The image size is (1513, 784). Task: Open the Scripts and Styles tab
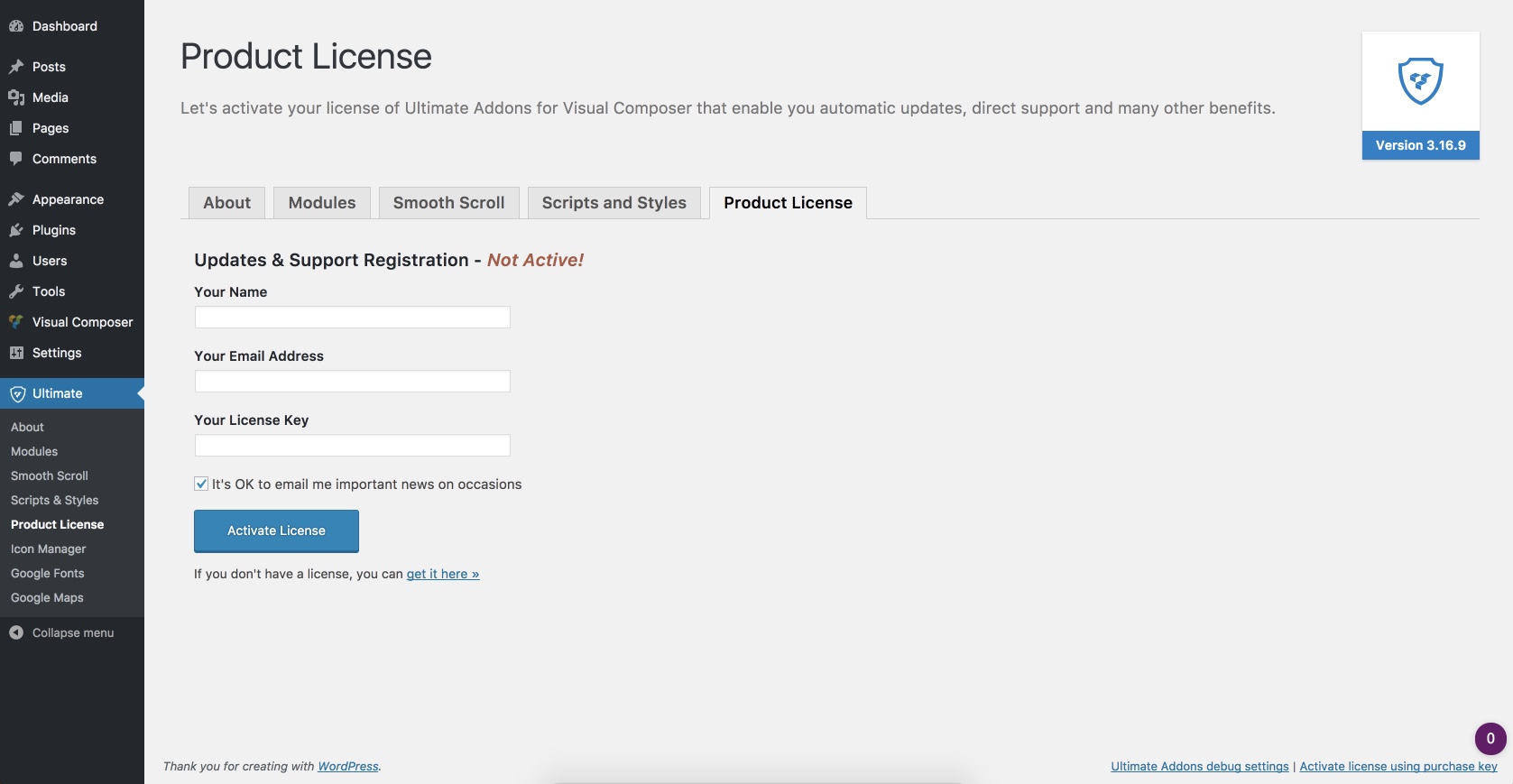click(x=614, y=203)
